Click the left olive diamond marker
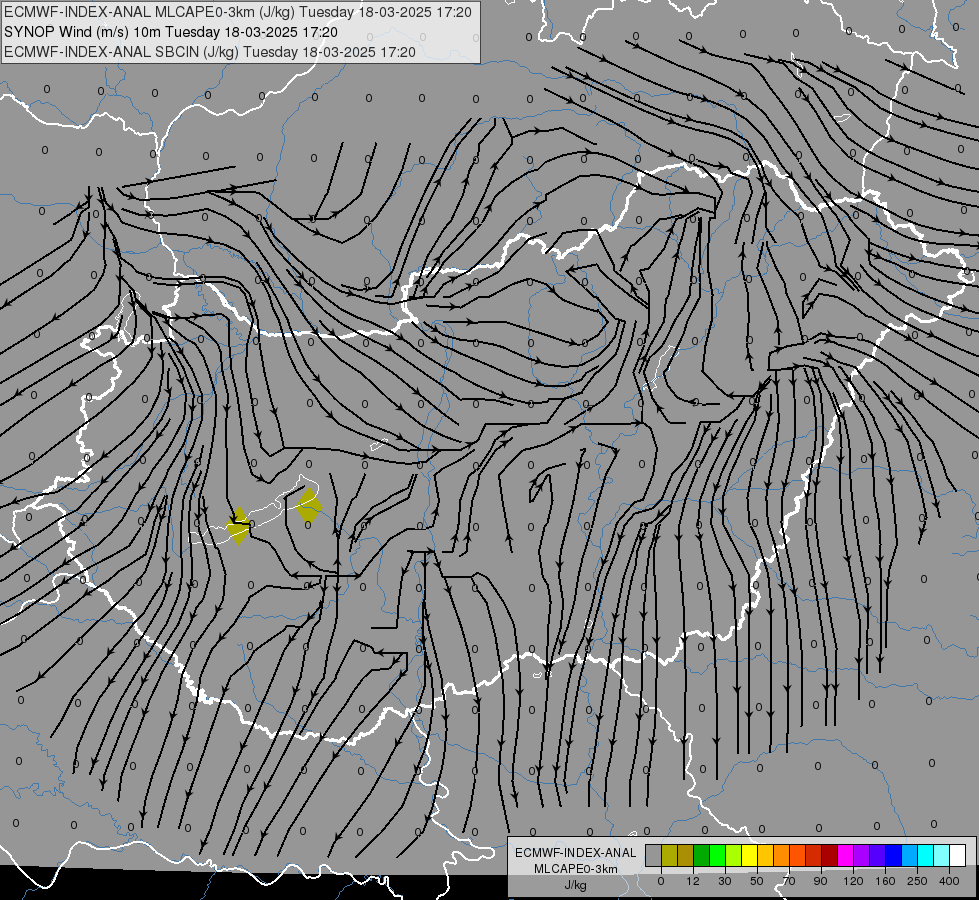Viewport: 979px width, 900px height. click(x=238, y=526)
